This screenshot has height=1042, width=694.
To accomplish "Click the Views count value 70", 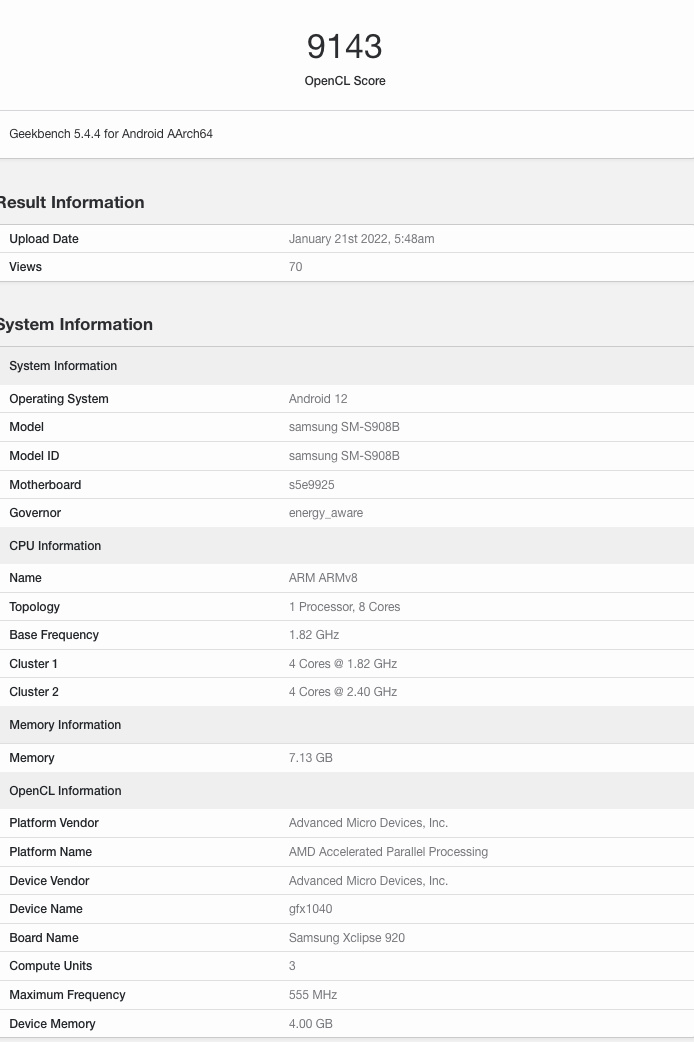I will click(295, 267).
